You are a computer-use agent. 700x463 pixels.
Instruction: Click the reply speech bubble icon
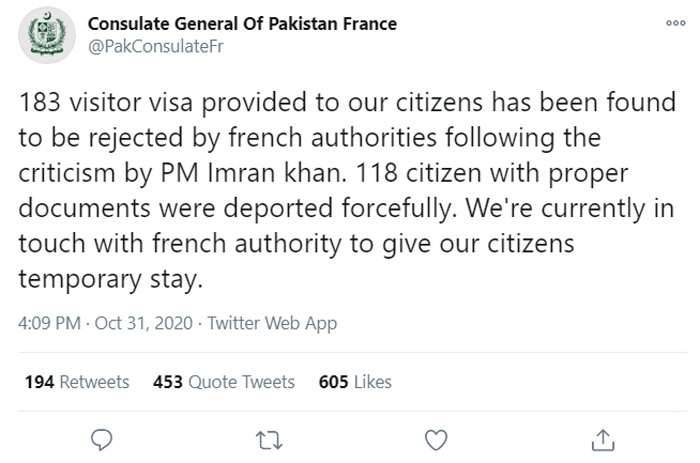(101, 440)
